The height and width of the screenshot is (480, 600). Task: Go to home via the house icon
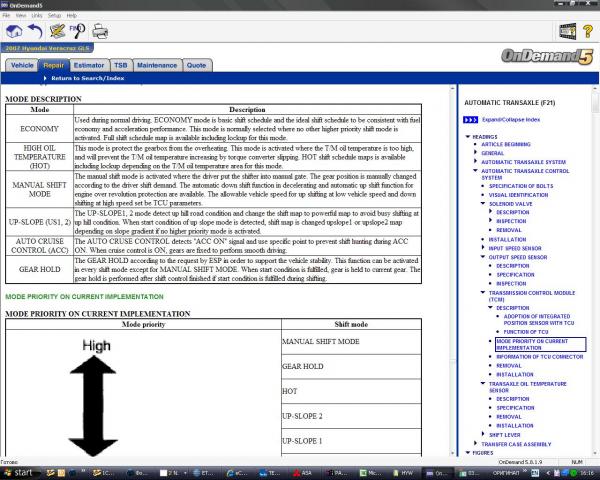14,31
